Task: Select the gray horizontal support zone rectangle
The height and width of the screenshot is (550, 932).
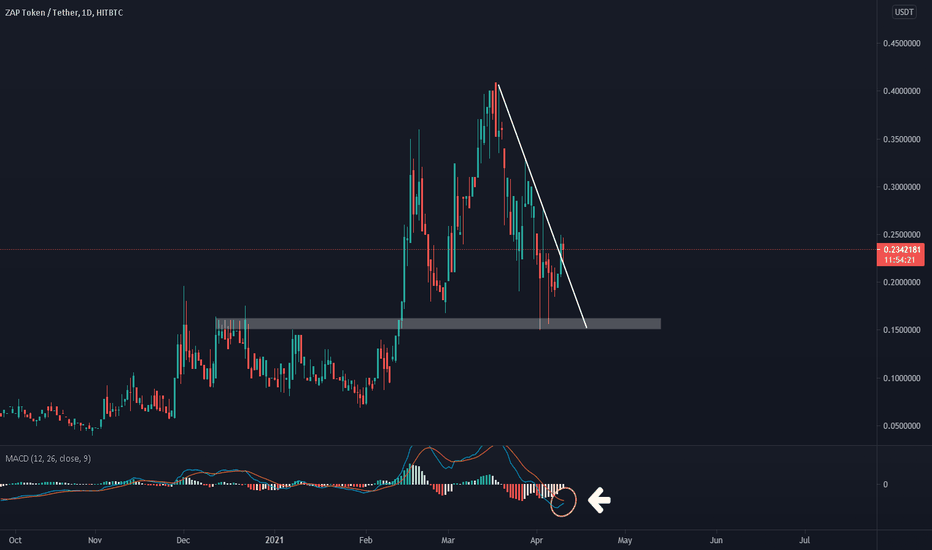Action: (438, 324)
